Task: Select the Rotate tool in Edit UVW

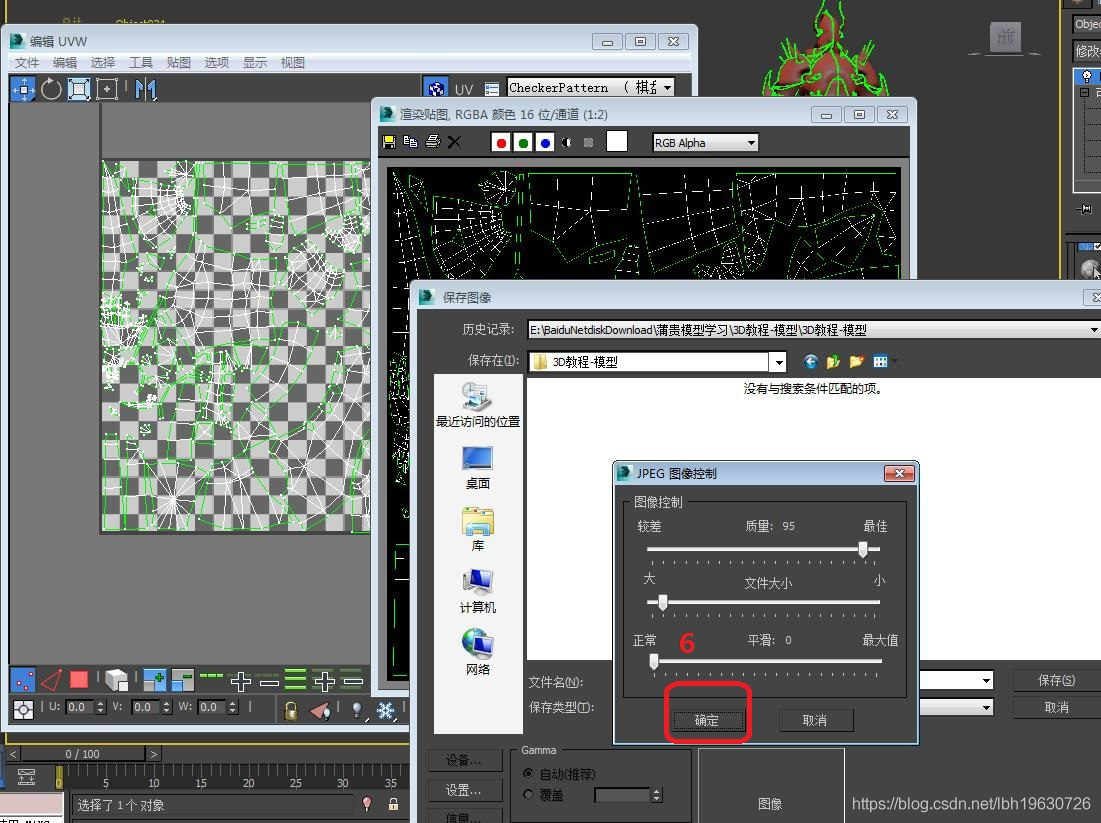Action: pyautogui.click(x=51, y=89)
